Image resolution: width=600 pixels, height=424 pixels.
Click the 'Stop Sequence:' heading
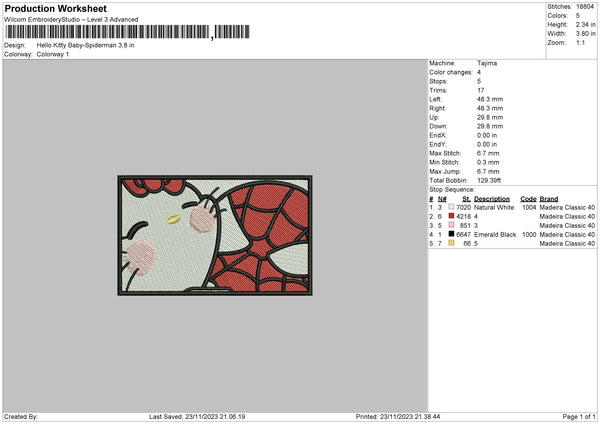pos(452,189)
